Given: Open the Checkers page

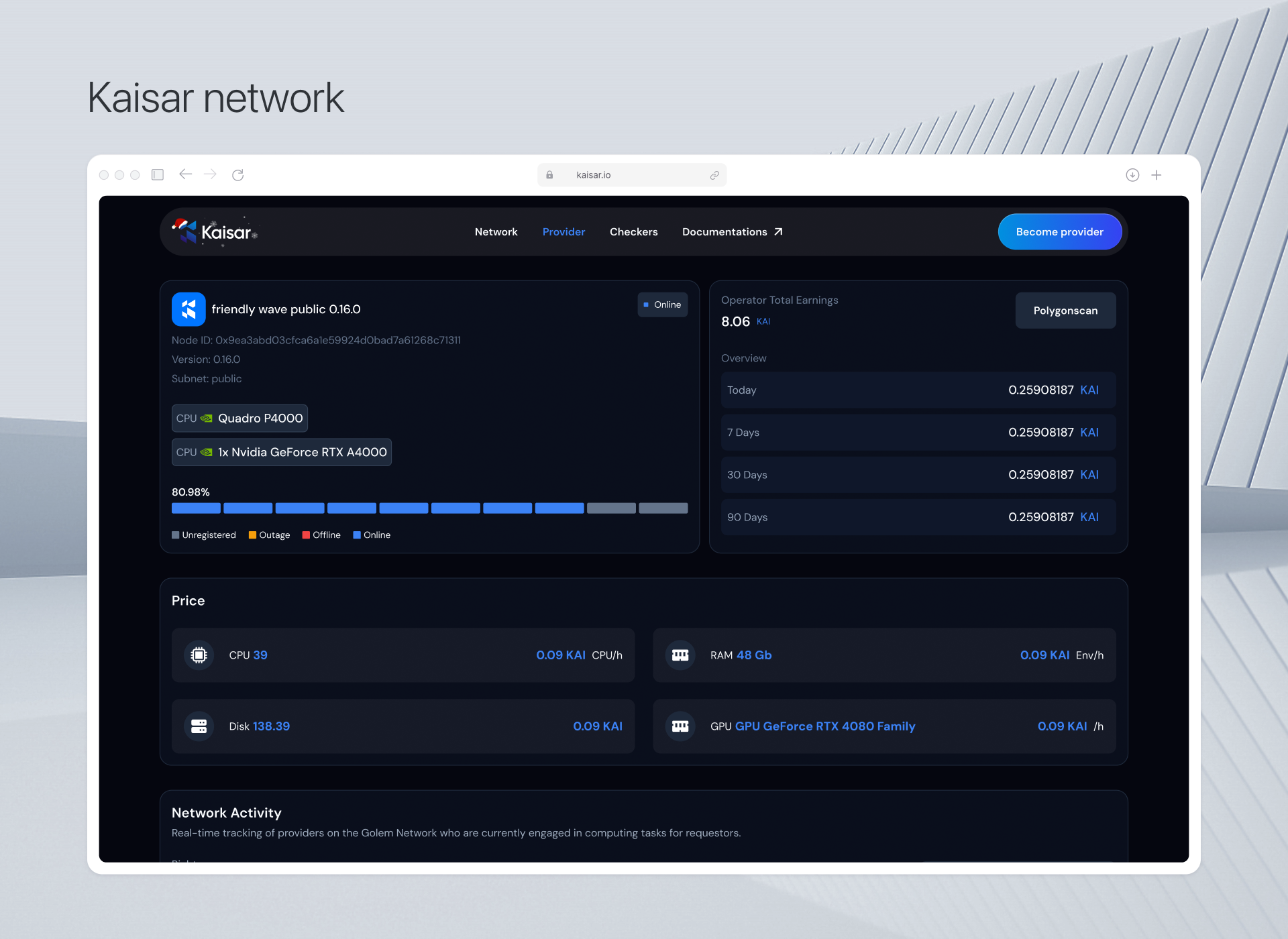Looking at the screenshot, I should pos(634,232).
